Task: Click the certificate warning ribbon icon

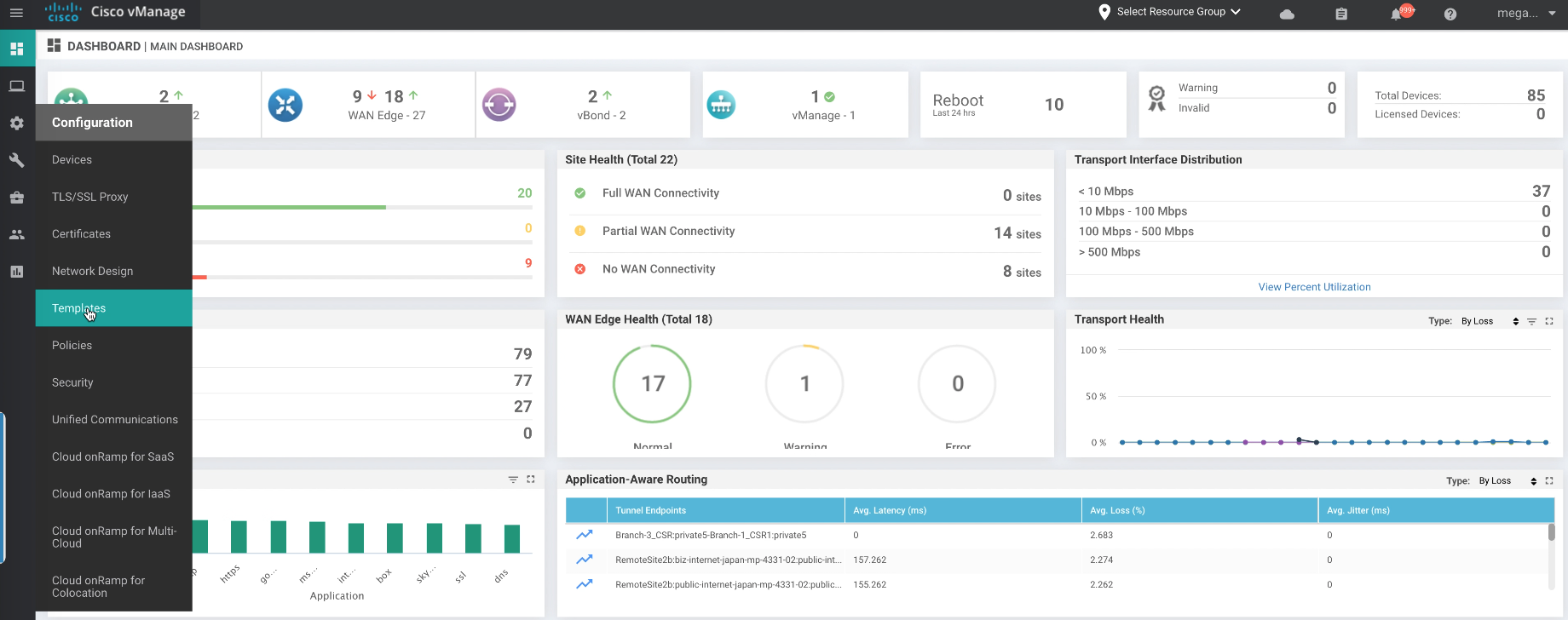Action: [x=1156, y=99]
